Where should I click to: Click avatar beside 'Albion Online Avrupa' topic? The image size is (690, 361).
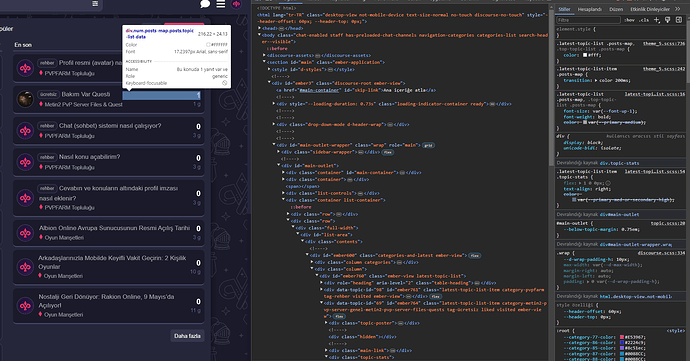(x=26, y=232)
